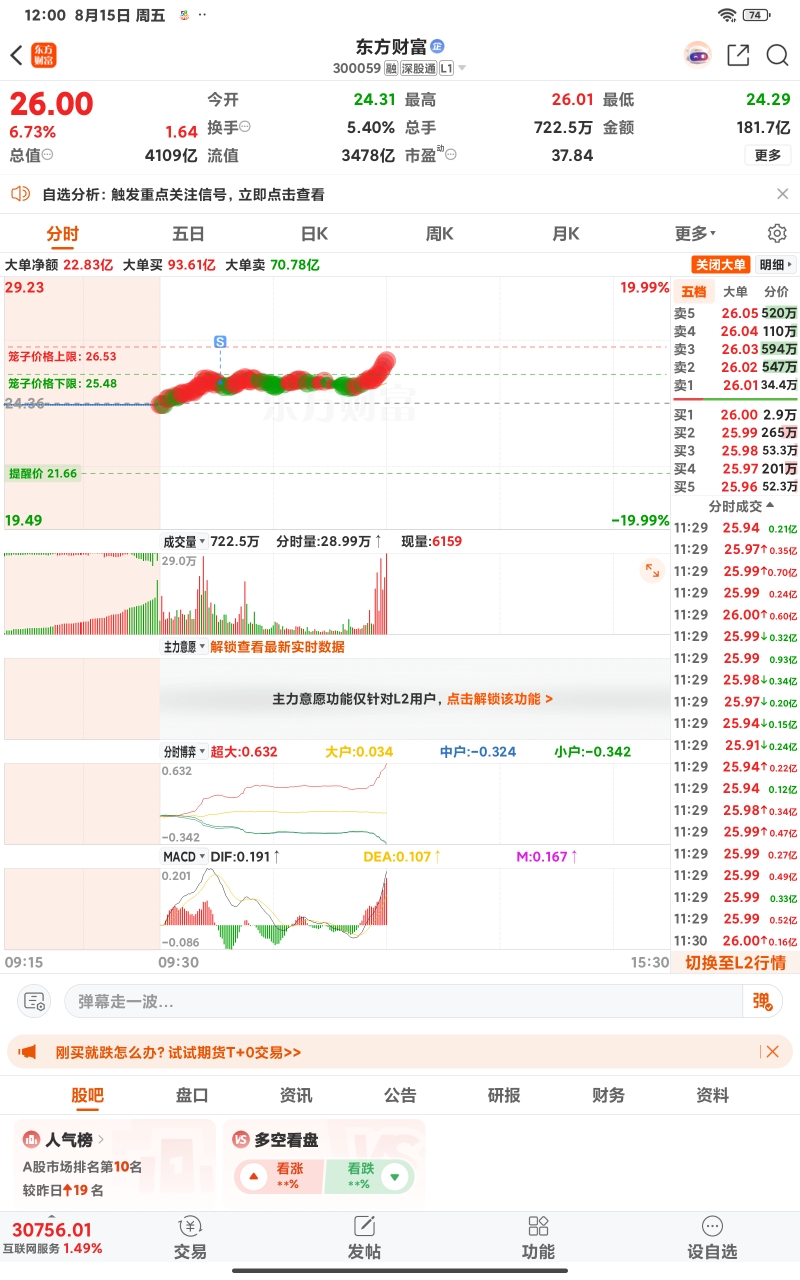Expand chart to fullscreen icon
This screenshot has height=1280, width=800.
coord(652,570)
